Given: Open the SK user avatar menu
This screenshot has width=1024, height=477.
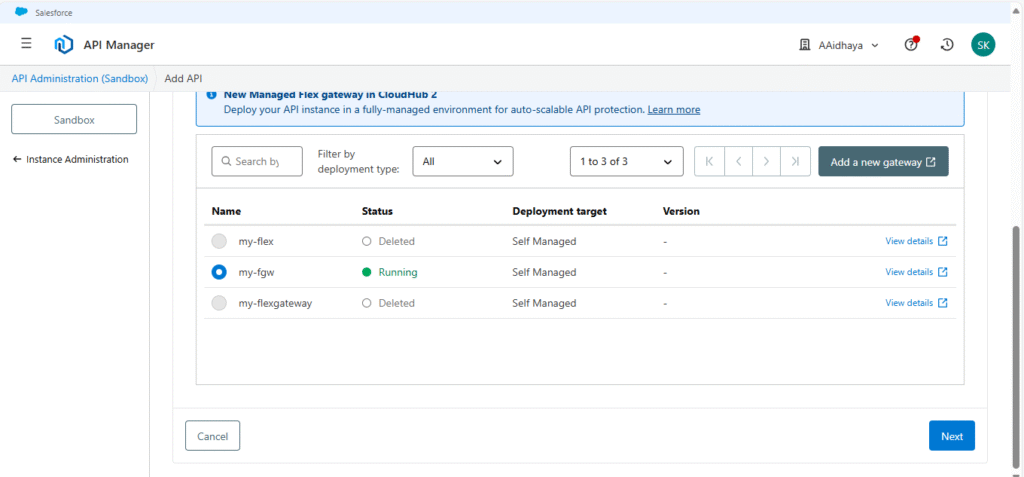Looking at the screenshot, I should pos(983,44).
